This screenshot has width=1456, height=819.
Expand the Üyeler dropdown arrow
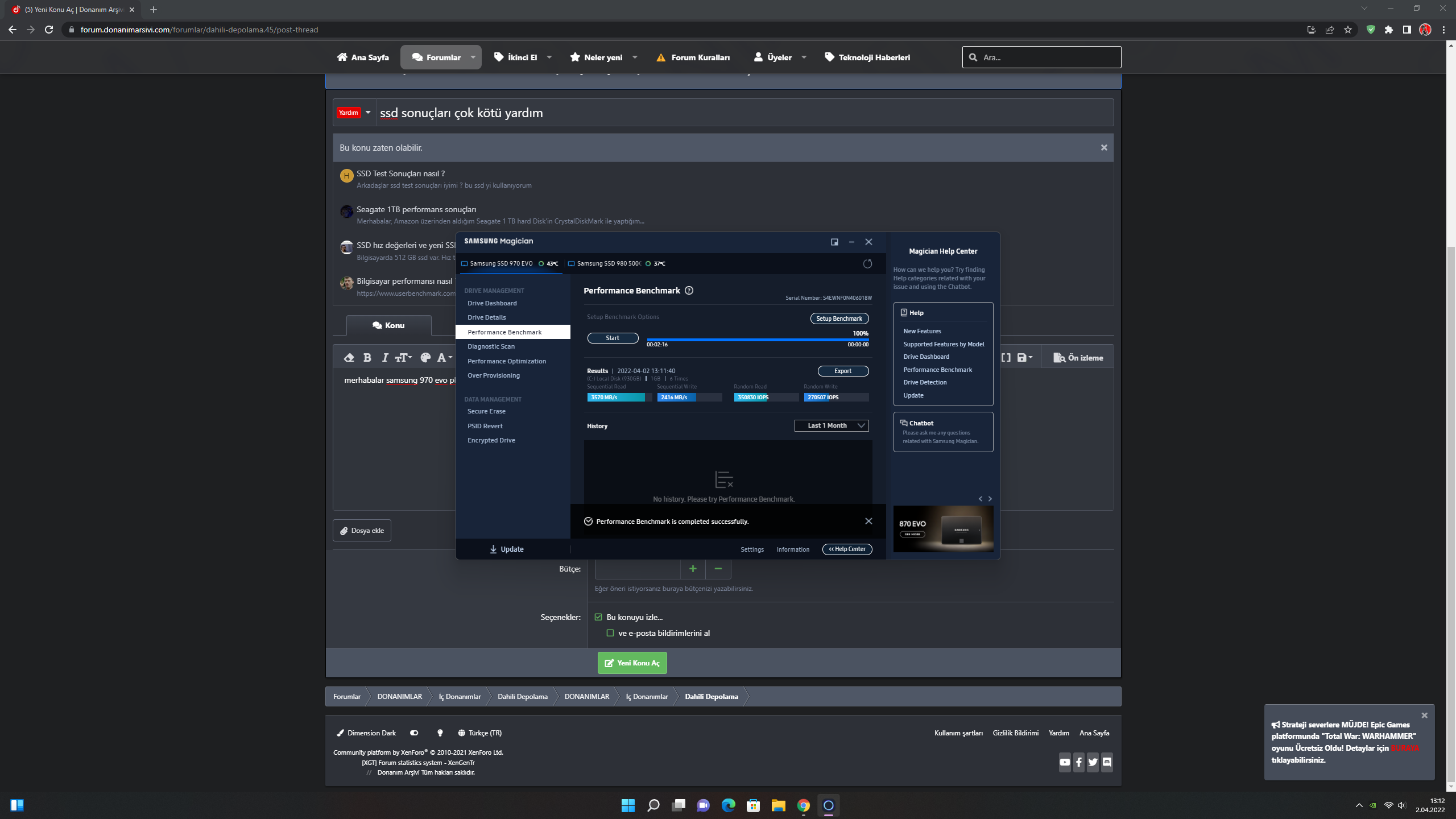coord(804,57)
